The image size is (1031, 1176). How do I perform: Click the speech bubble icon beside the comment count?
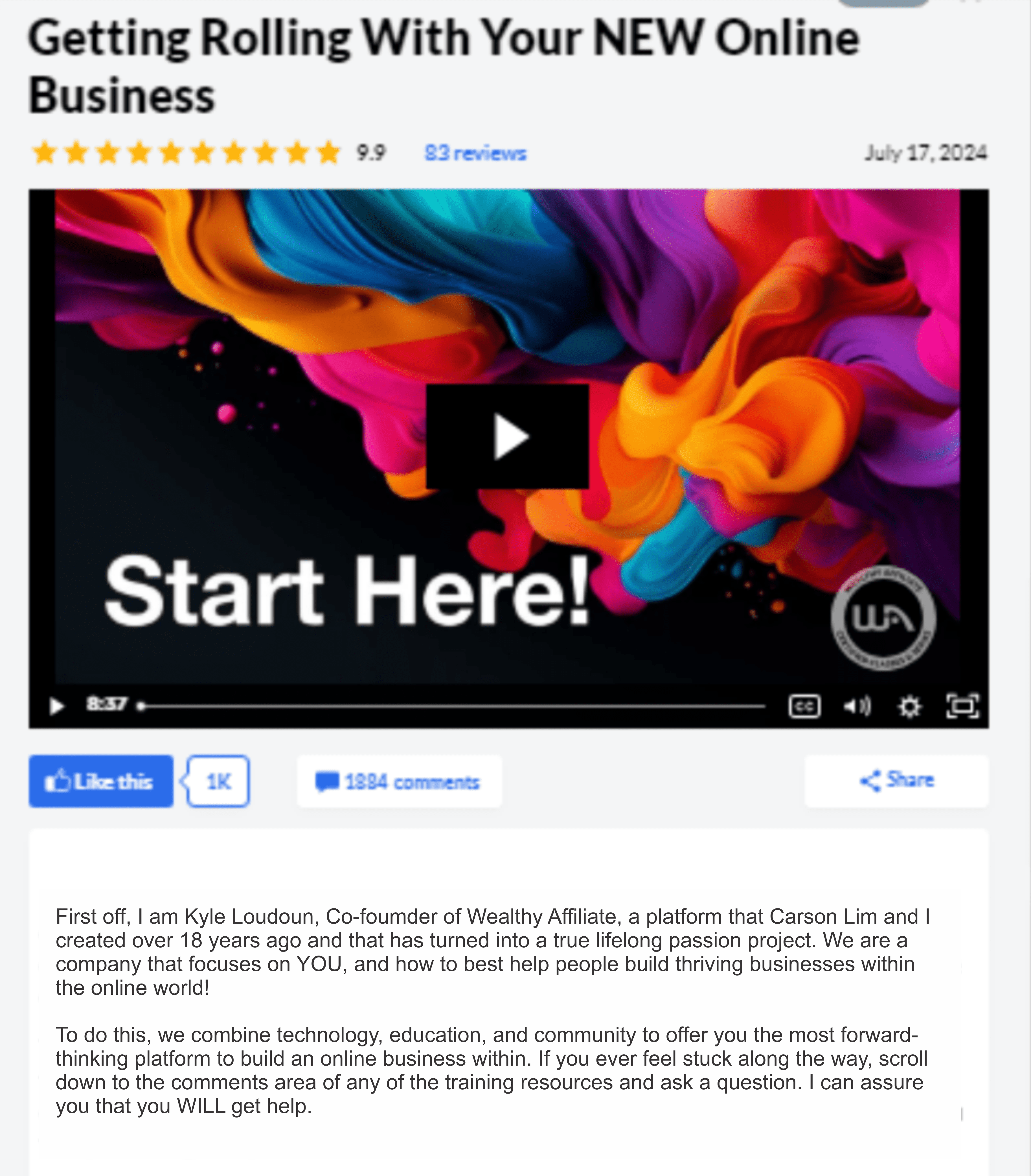click(x=327, y=782)
